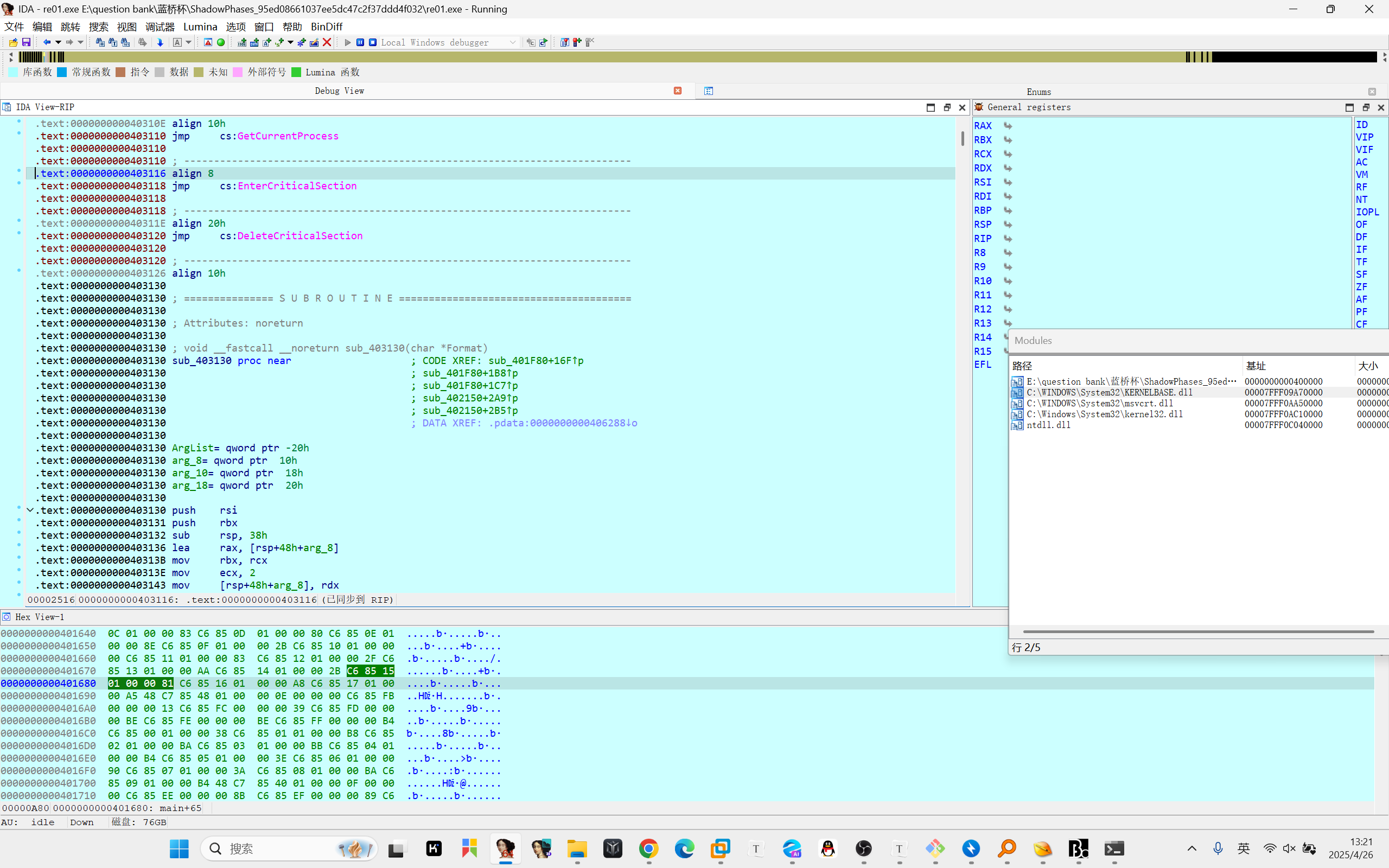Viewport: 1389px width, 868px height.
Task: Toggle breakpoint dot at mov ecx, 2
Action: (19, 571)
